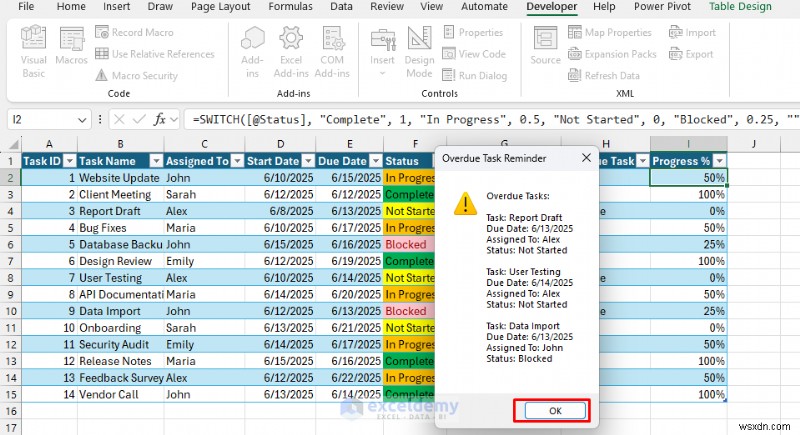Open Start Date filter dropdown
The height and width of the screenshot is (435, 800).
click(308, 161)
